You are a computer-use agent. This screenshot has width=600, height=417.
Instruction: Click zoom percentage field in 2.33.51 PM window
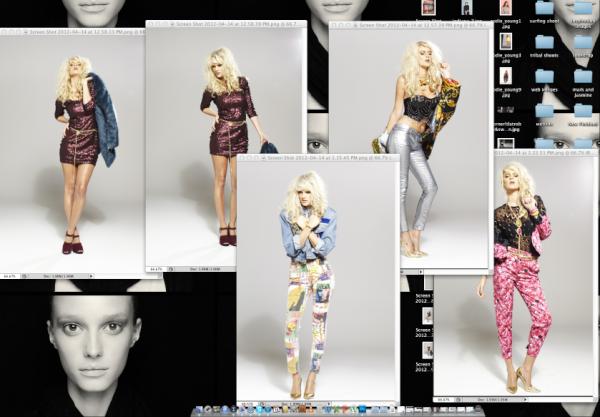click(x=443, y=399)
